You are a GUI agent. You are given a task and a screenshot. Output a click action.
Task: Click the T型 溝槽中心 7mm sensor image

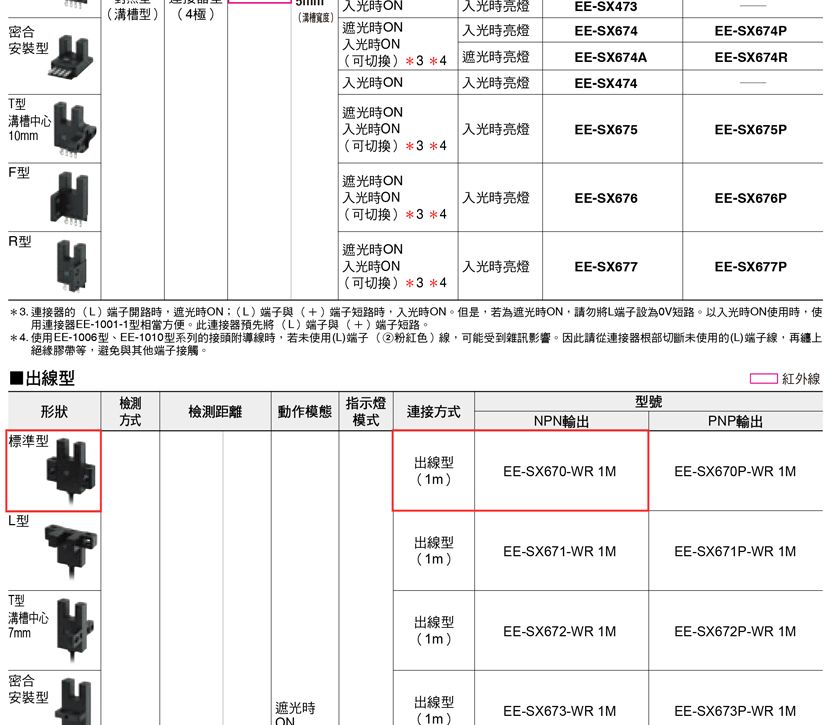pos(75,630)
